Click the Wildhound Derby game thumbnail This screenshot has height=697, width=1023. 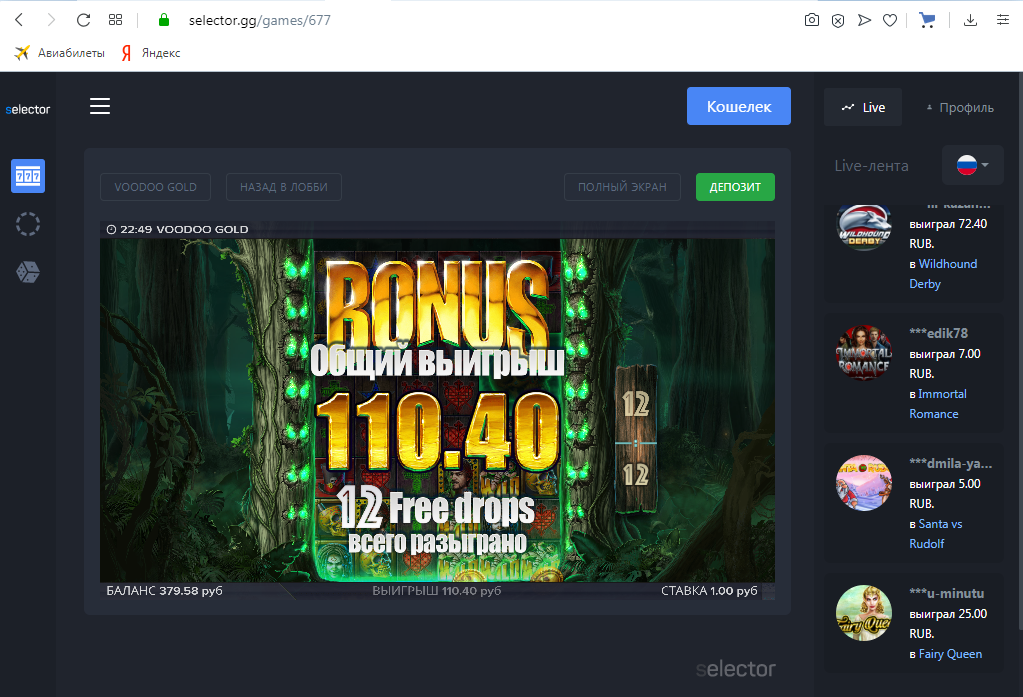pyautogui.click(x=864, y=226)
